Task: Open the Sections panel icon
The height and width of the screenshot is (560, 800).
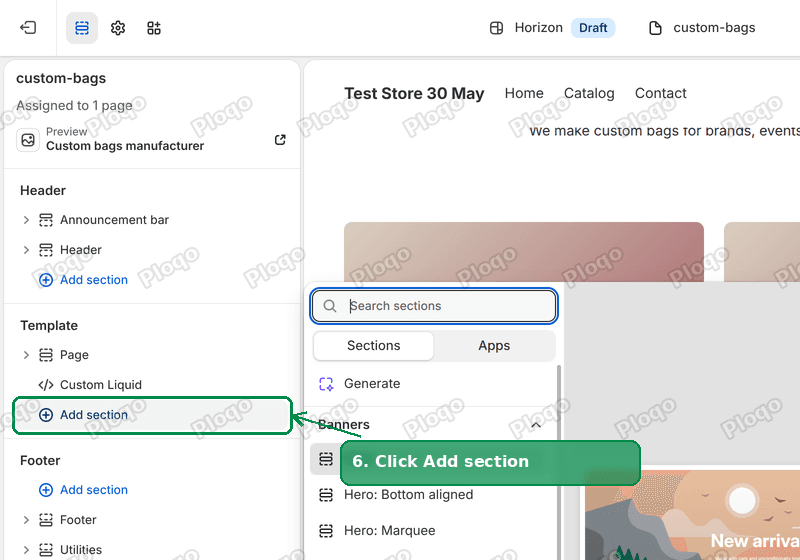Action: [82, 28]
